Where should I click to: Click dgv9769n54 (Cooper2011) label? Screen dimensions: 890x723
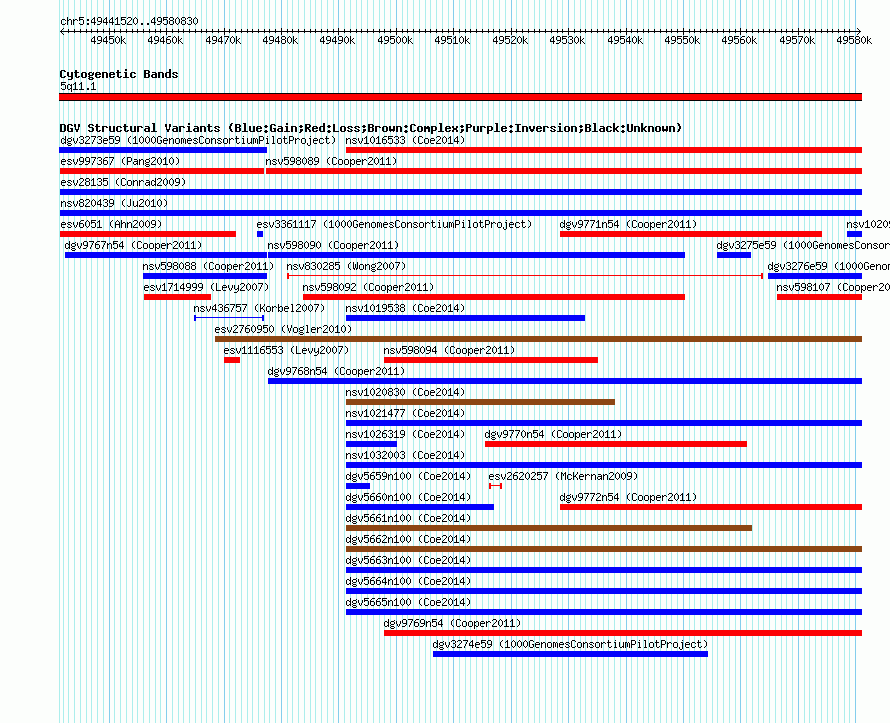[x=452, y=623]
